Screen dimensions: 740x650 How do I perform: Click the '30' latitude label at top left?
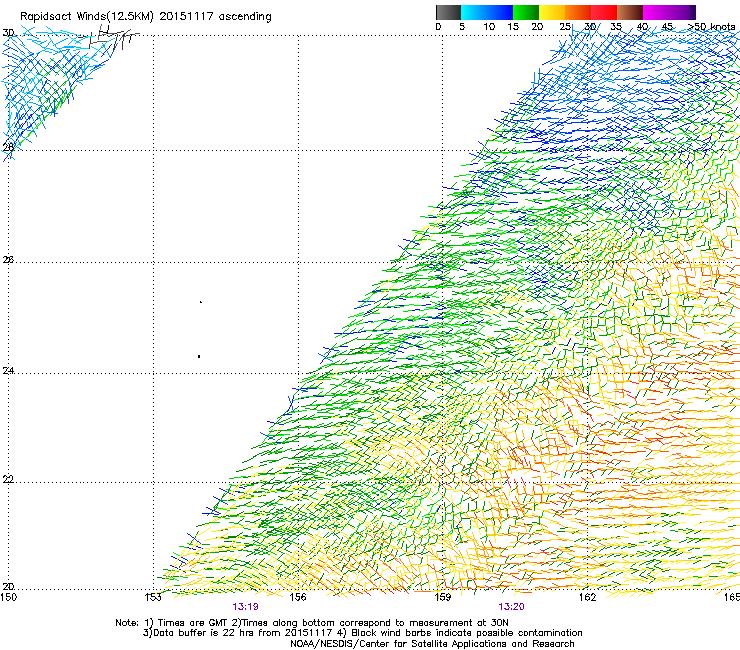(x=8, y=33)
